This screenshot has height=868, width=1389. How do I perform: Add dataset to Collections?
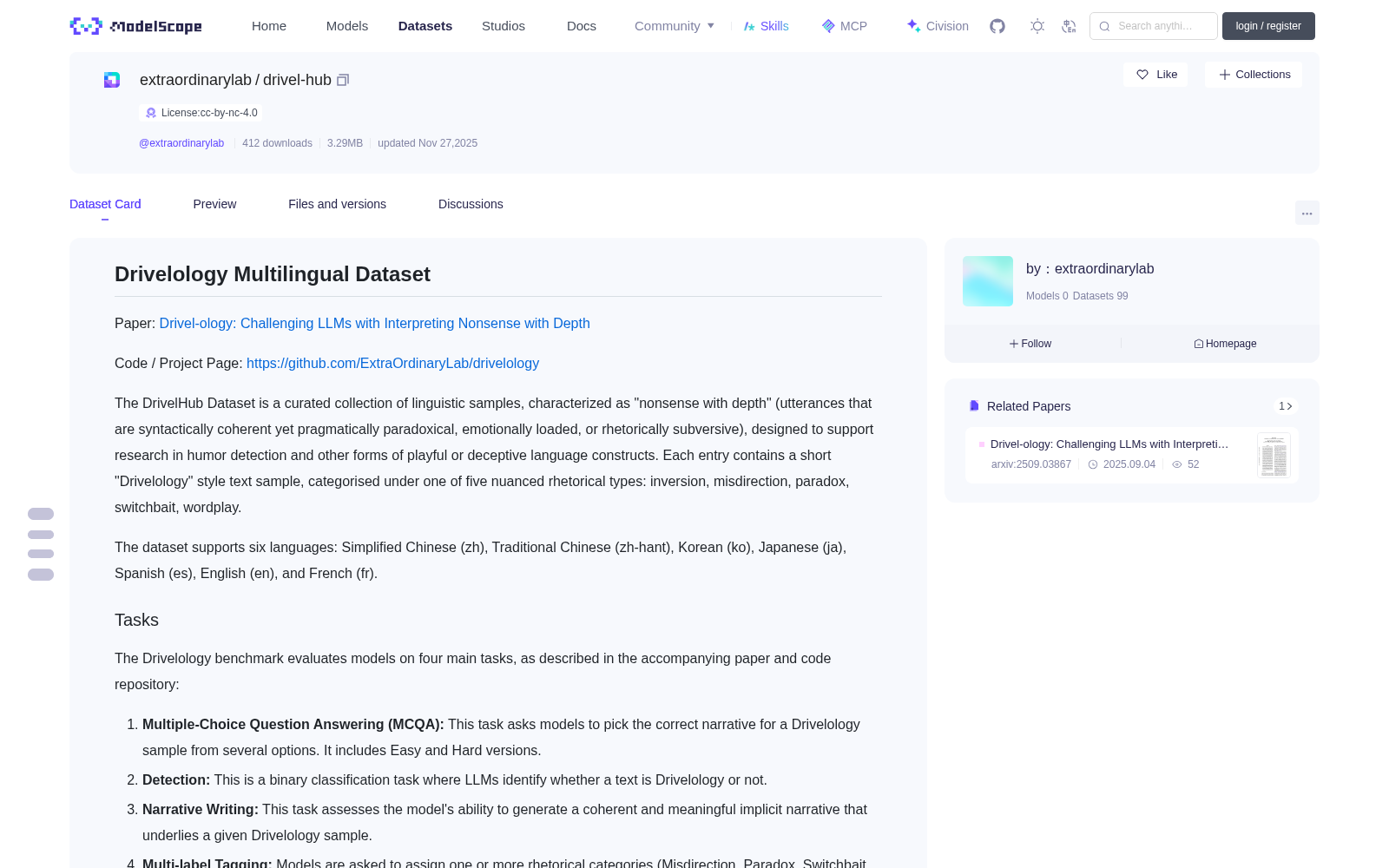(x=1254, y=75)
